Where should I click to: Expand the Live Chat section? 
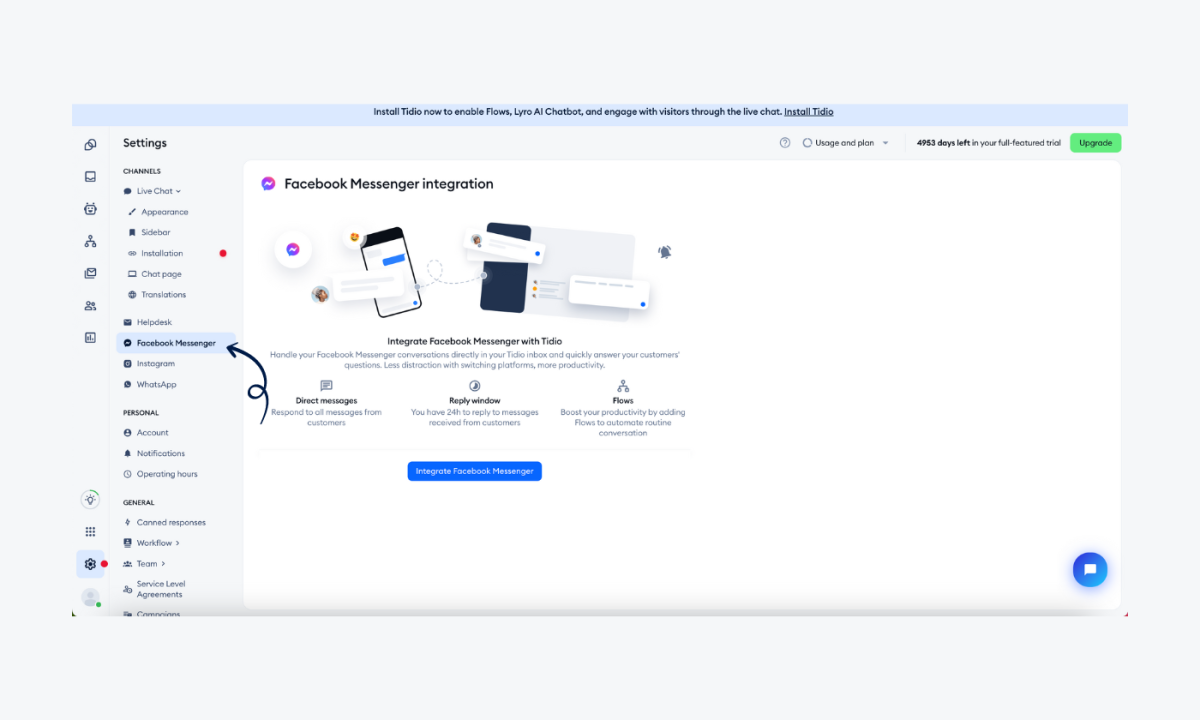(x=154, y=190)
